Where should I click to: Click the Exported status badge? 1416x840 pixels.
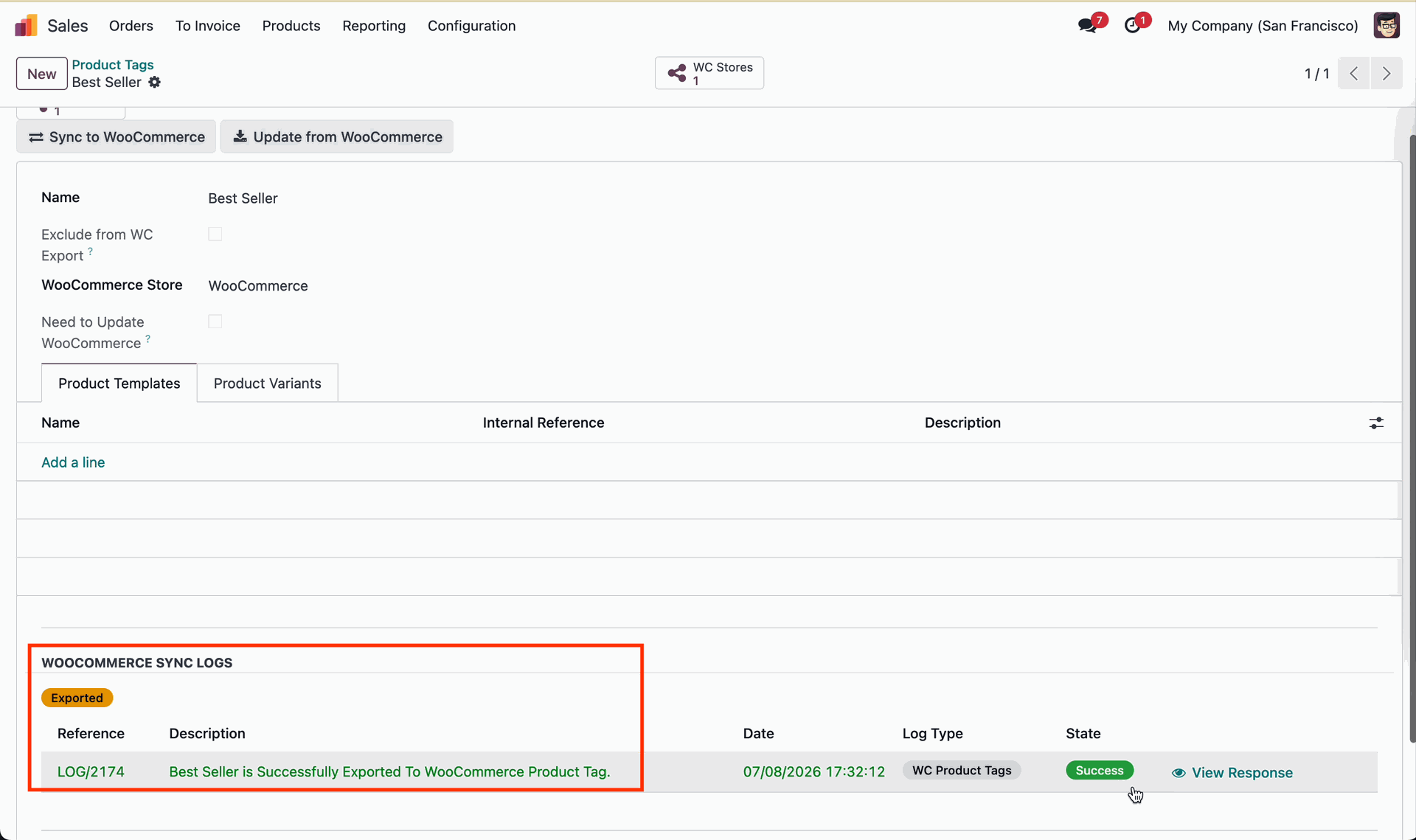tap(77, 698)
